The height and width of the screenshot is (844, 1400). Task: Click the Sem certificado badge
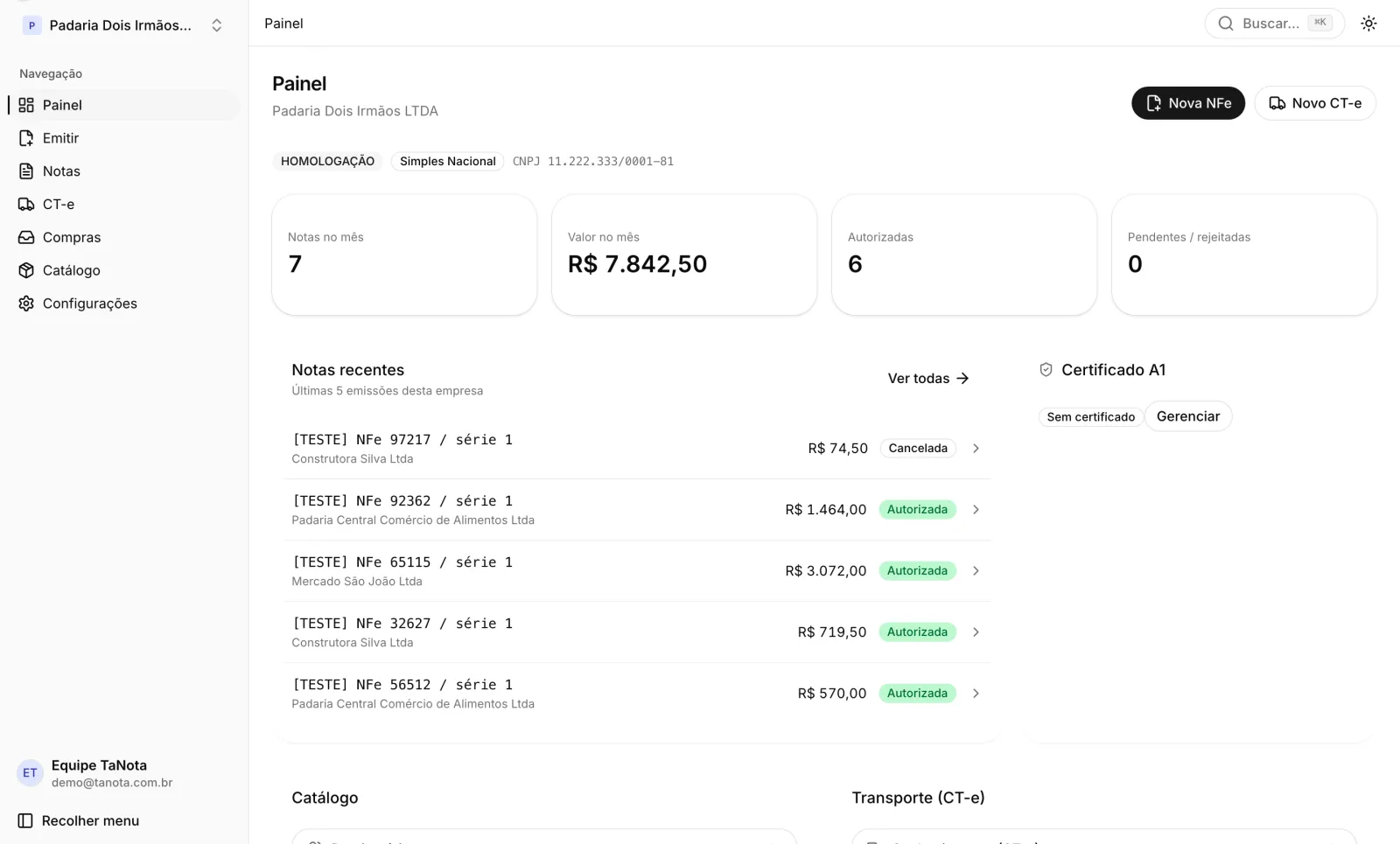pyautogui.click(x=1090, y=417)
